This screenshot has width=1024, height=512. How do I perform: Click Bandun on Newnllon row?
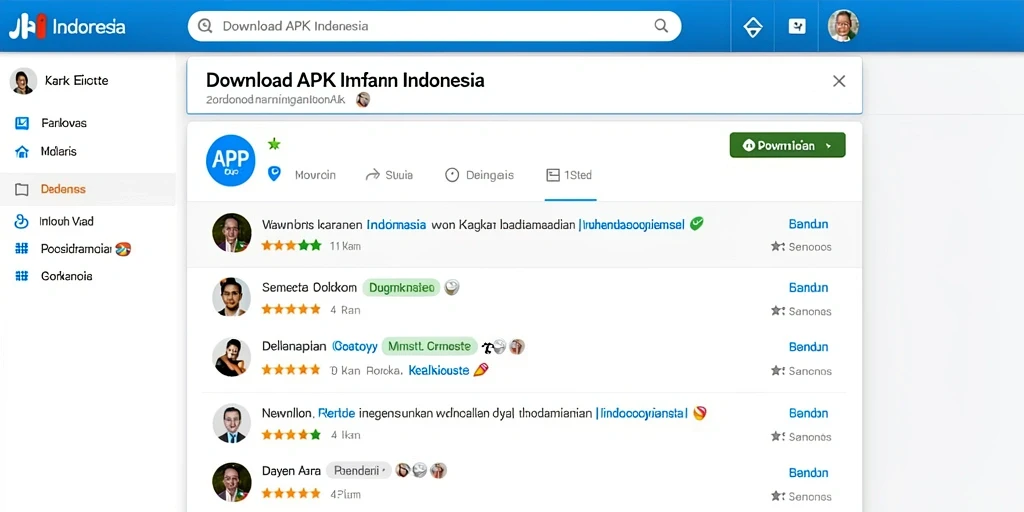click(x=808, y=413)
